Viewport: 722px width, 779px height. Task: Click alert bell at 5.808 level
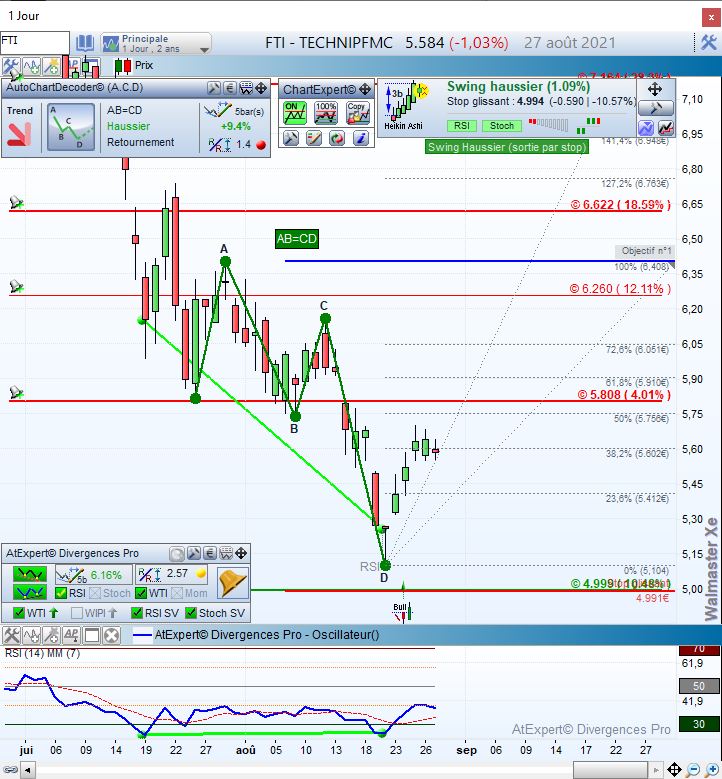point(16,392)
